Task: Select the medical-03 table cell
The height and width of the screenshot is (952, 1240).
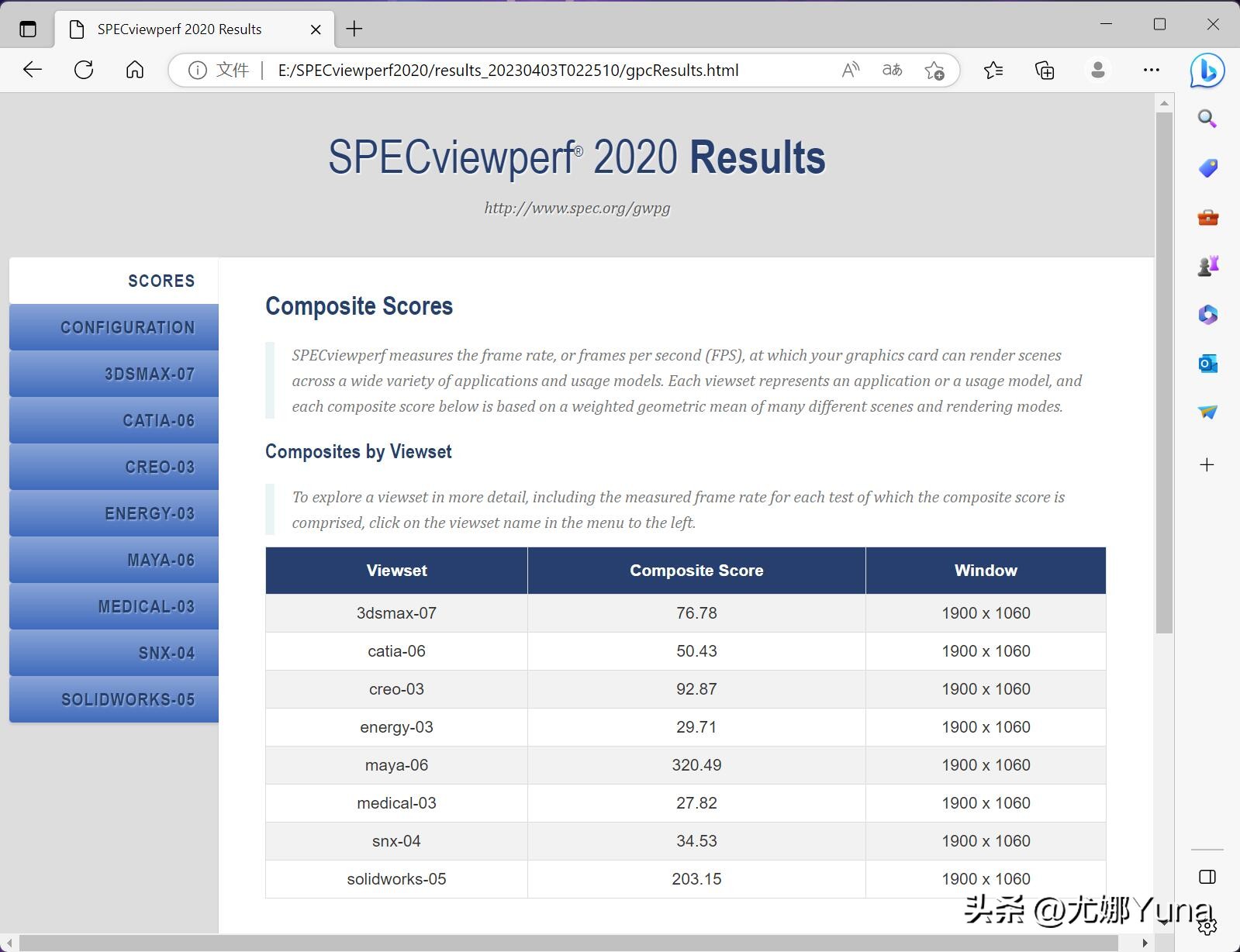Action: [x=396, y=803]
